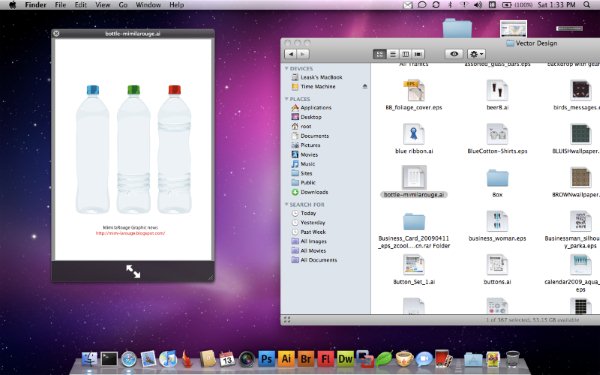Switch Finder to Cover Flow view
Screen dimensions: 600x375
tap(419, 54)
